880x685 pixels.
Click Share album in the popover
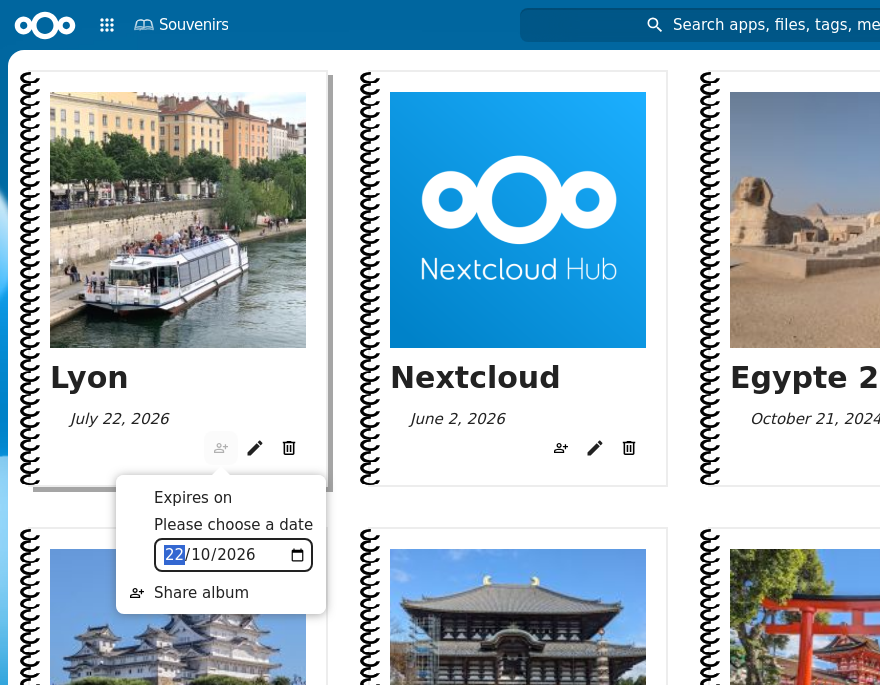tap(221, 593)
